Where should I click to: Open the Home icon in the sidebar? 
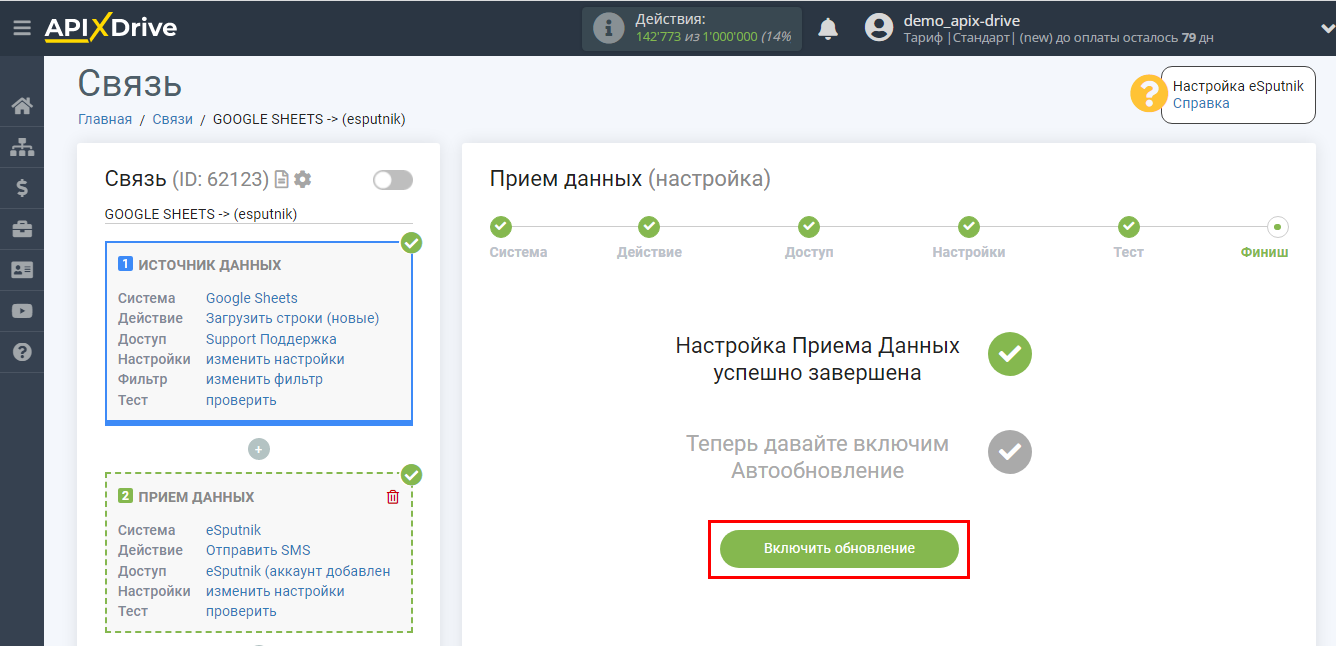point(22,106)
